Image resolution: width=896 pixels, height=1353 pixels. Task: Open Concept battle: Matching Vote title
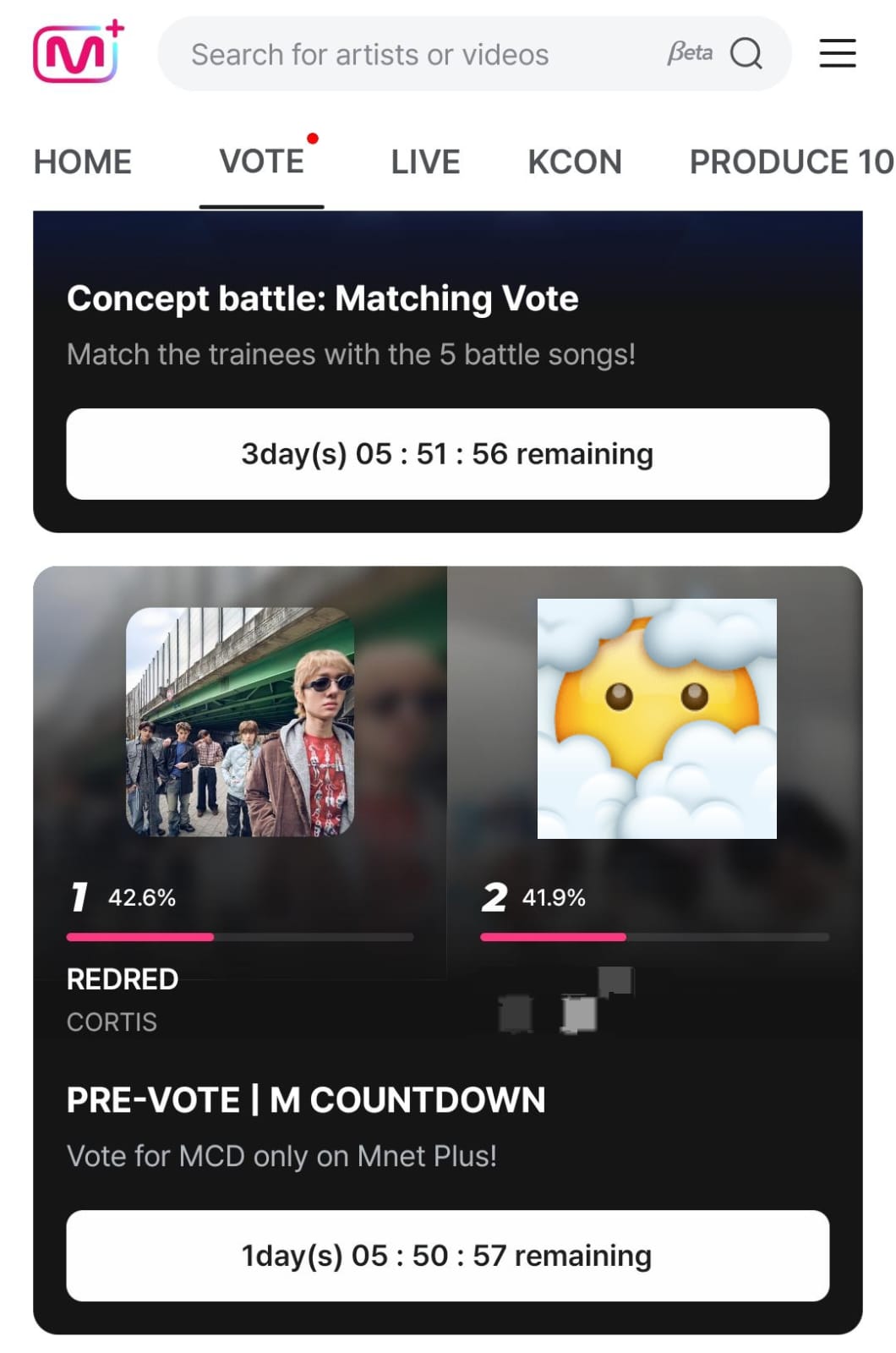point(323,299)
